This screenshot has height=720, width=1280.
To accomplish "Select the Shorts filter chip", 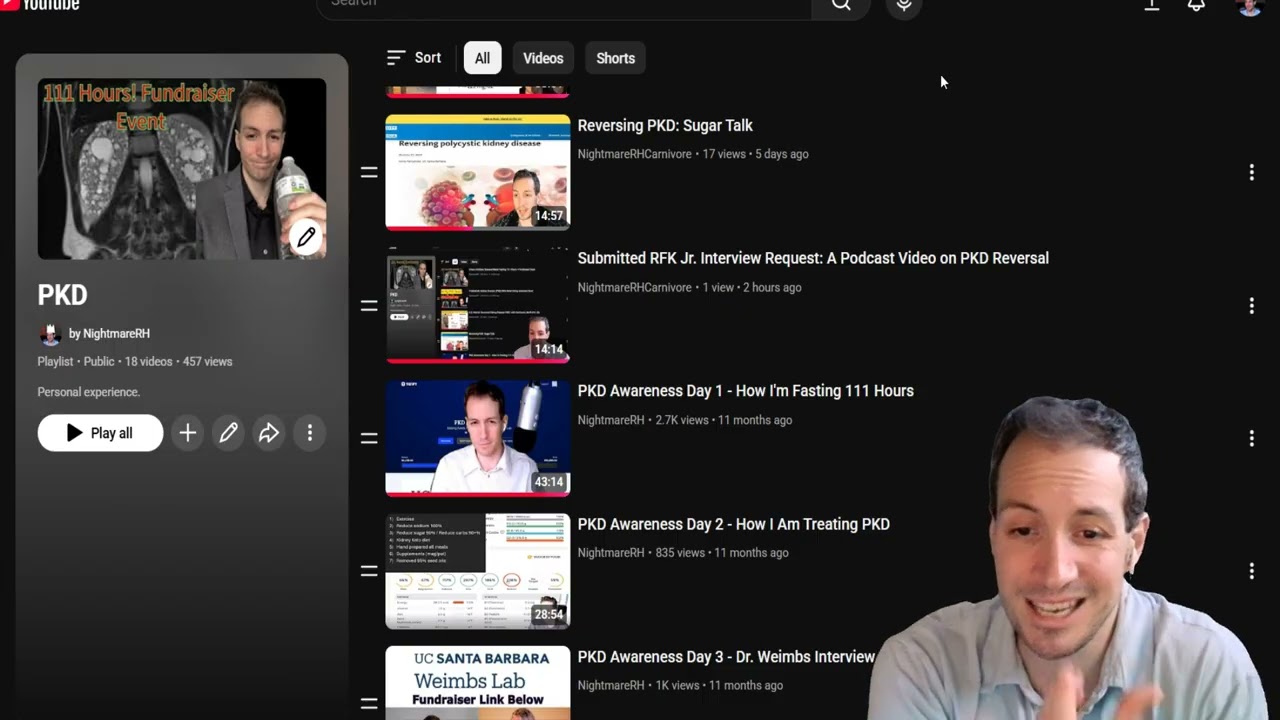I will pos(615,58).
